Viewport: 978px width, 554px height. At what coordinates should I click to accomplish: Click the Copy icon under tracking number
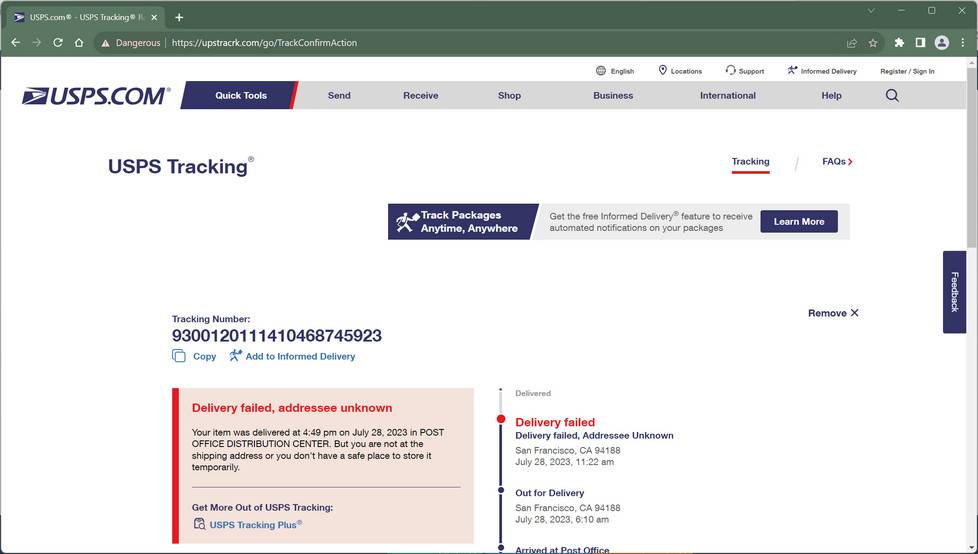coord(178,356)
